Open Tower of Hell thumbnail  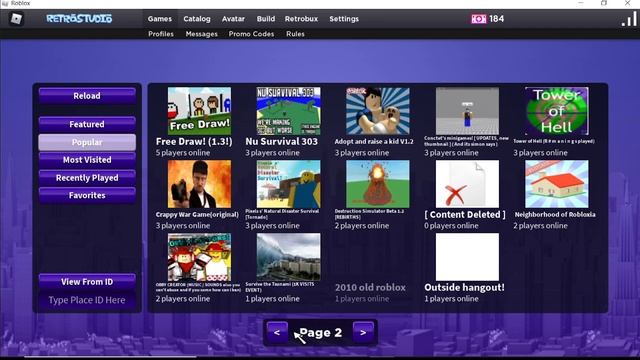click(x=557, y=111)
